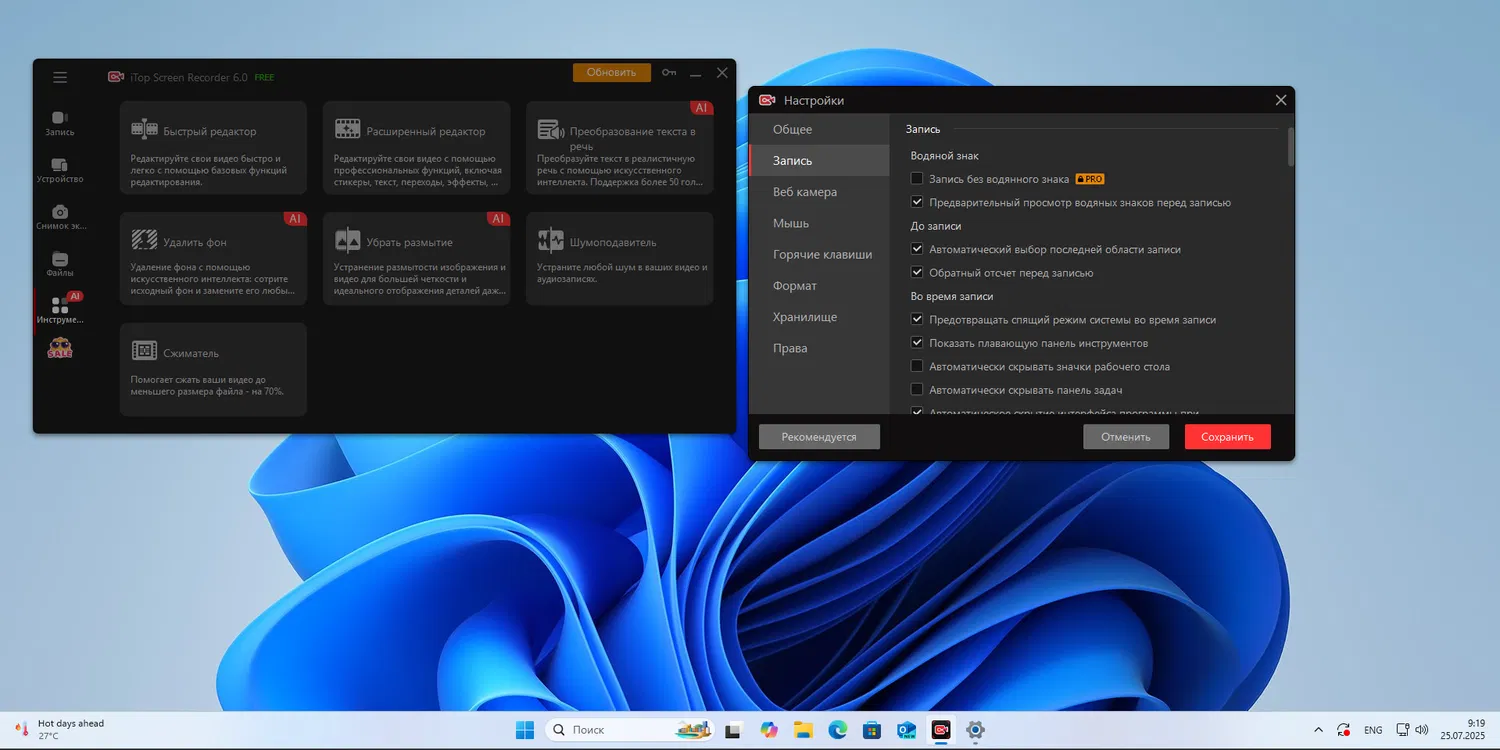Screen dimensions: 1500x750
Task: Open the Веб камера settings tab
Action: click(x=805, y=192)
